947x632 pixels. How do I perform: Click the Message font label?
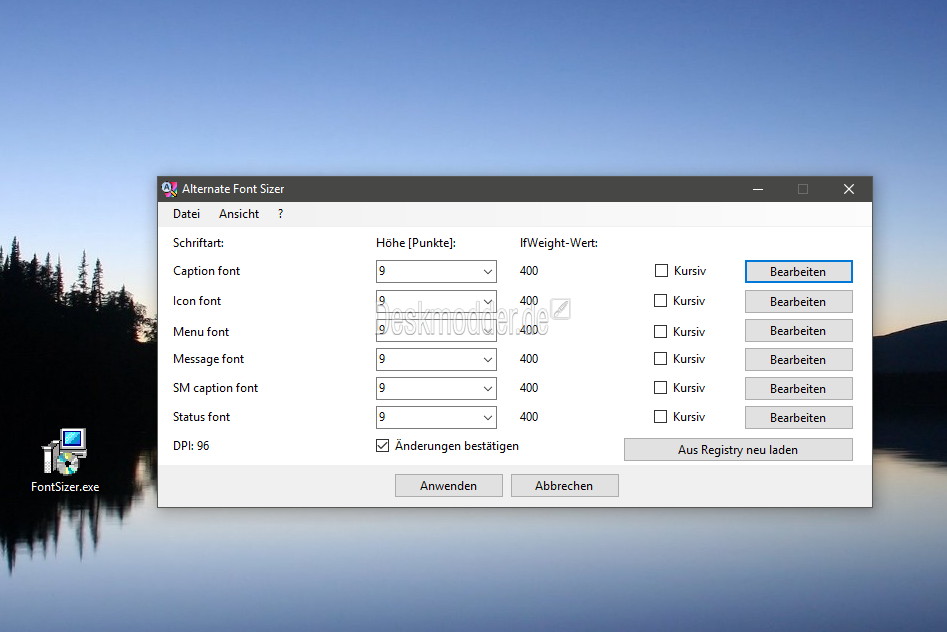click(208, 359)
